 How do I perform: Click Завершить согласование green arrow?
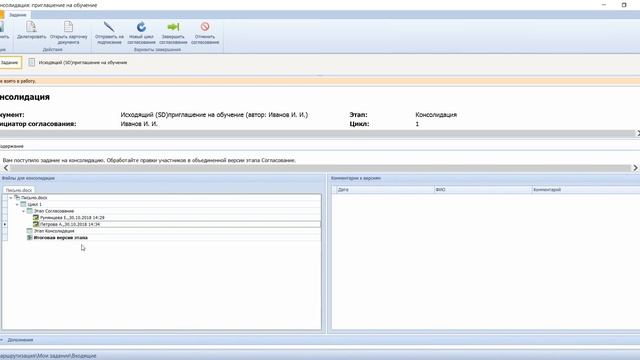point(173,27)
